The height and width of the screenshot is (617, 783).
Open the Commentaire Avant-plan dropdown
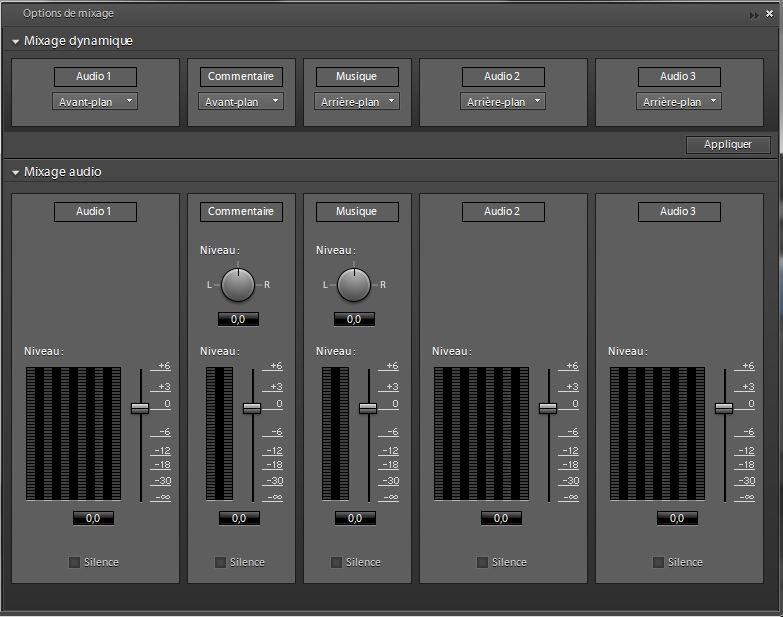click(241, 101)
